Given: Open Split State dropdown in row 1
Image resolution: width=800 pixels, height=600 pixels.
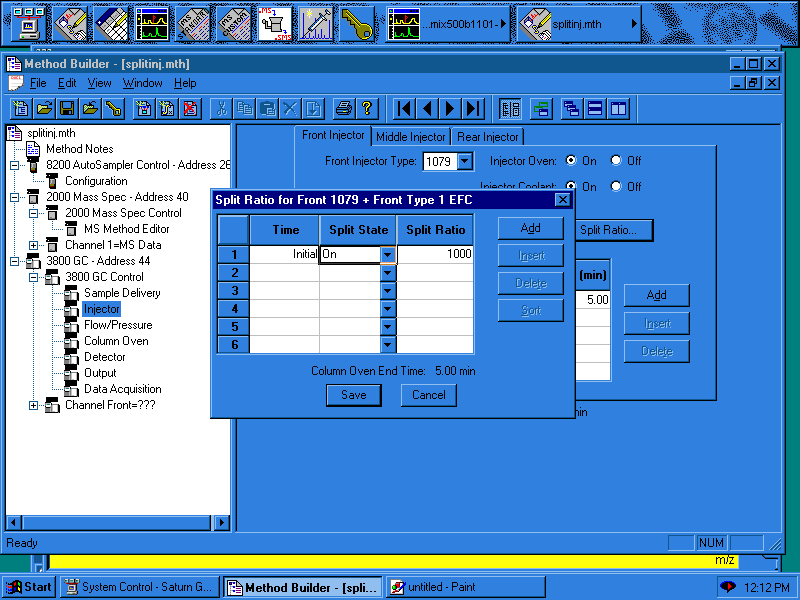Looking at the screenshot, I should pyautogui.click(x=388, y=254).
